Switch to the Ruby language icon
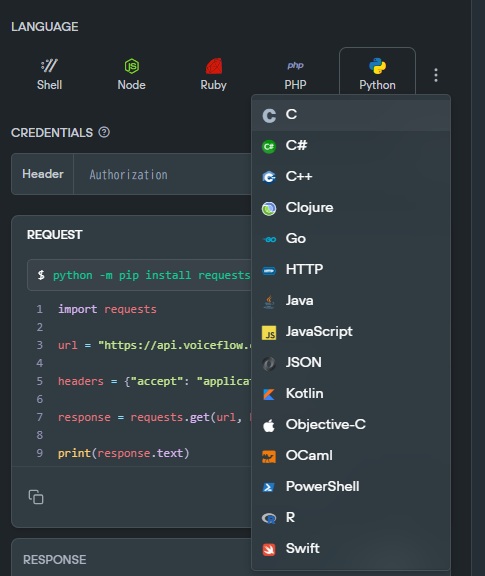The image size is (485, 576). [x=213, y=66]
